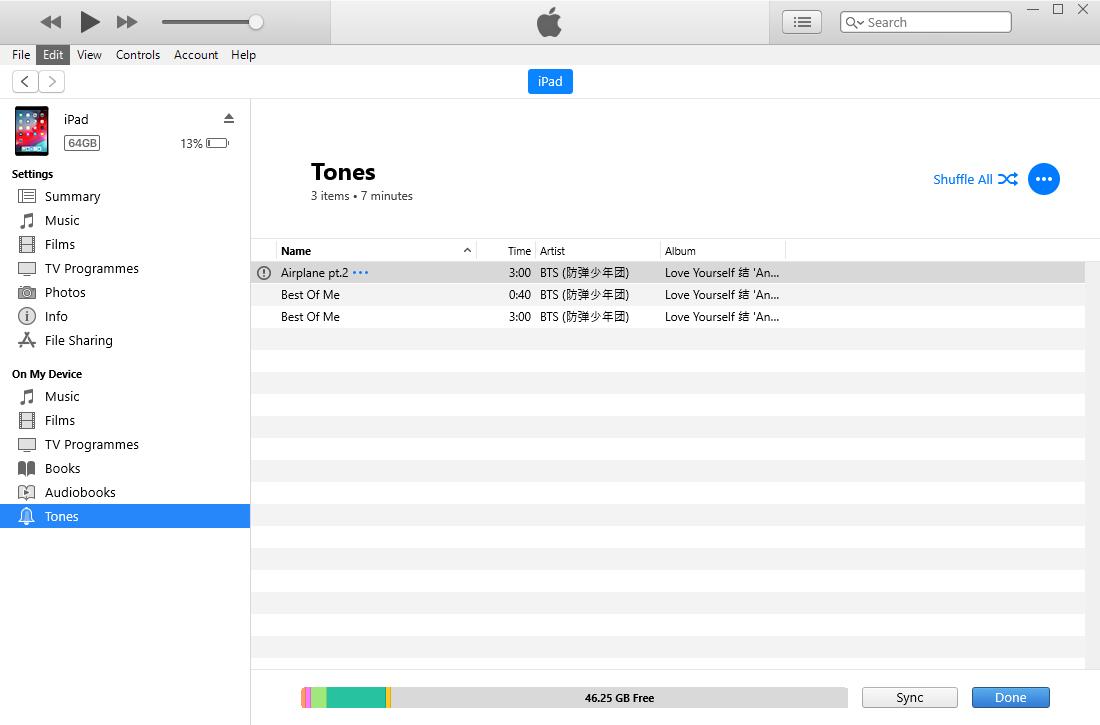Select Tones under On My Device

pyautogui.click(x=125, y=516)
